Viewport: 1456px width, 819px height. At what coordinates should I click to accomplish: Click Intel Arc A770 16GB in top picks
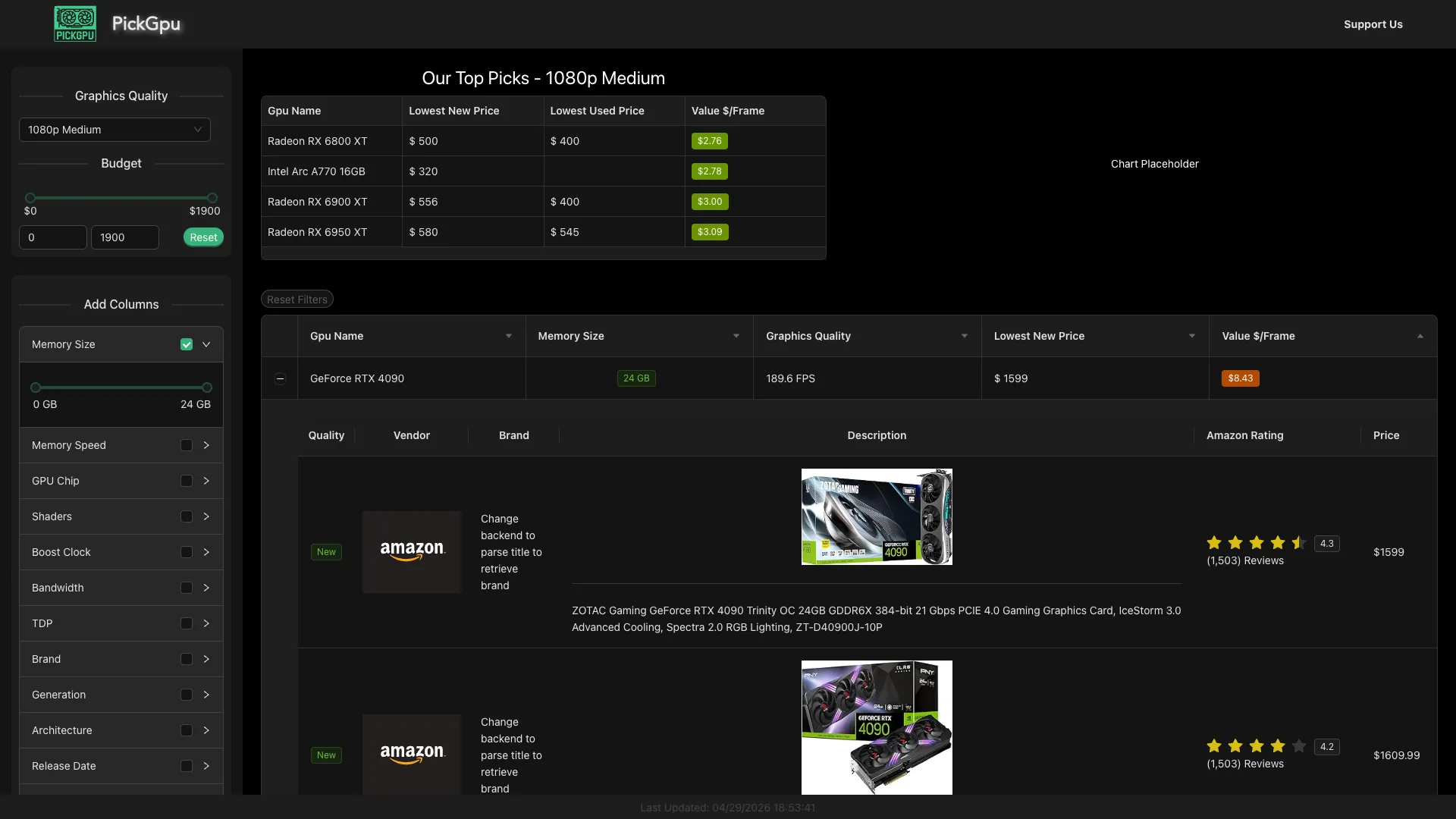(316, 171)
